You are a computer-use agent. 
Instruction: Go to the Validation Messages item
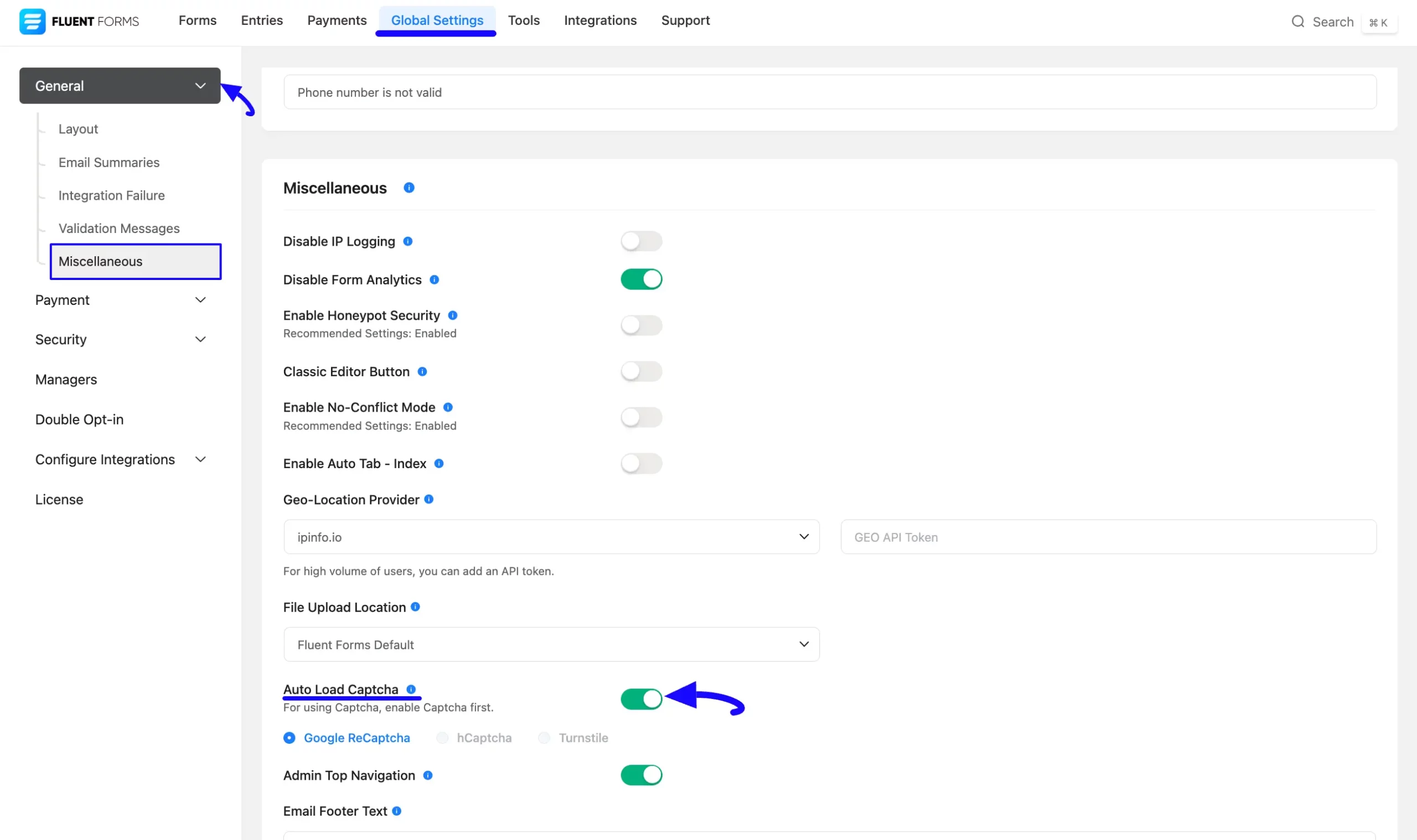(x=119, y=229)
